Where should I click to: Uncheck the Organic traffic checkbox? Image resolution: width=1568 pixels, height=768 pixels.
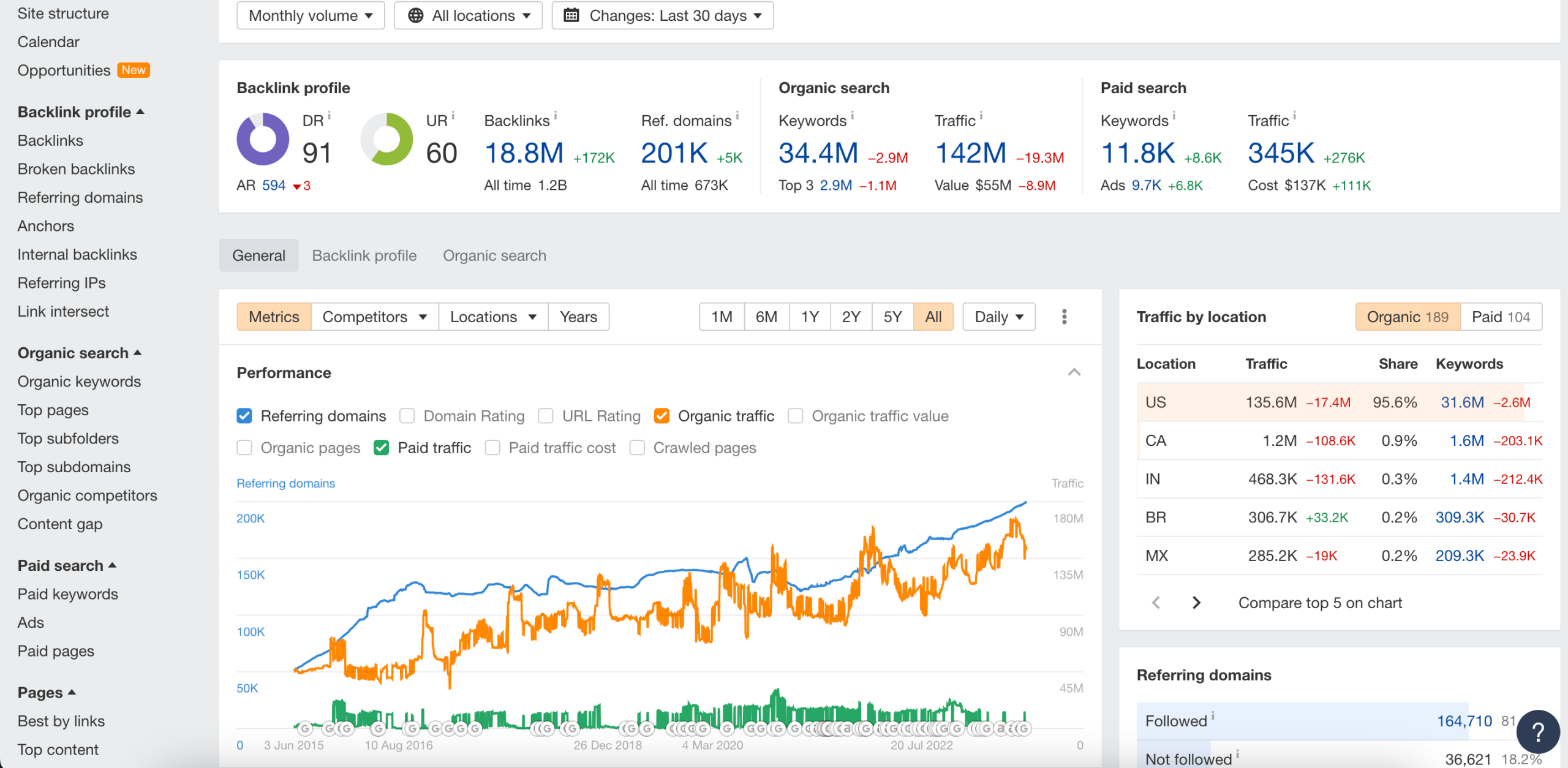[661, 416]
